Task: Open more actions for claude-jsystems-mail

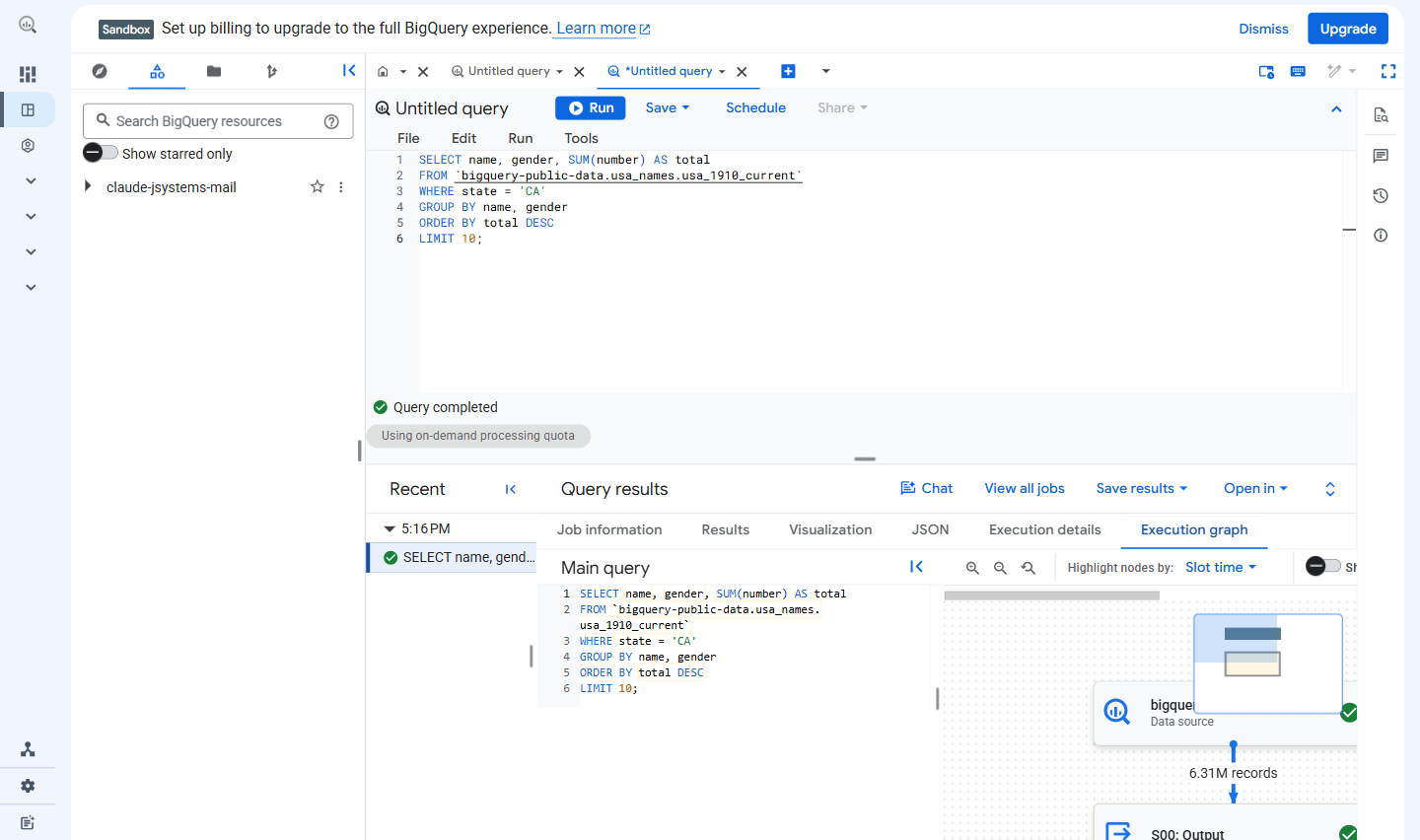Action: point(341,186)
